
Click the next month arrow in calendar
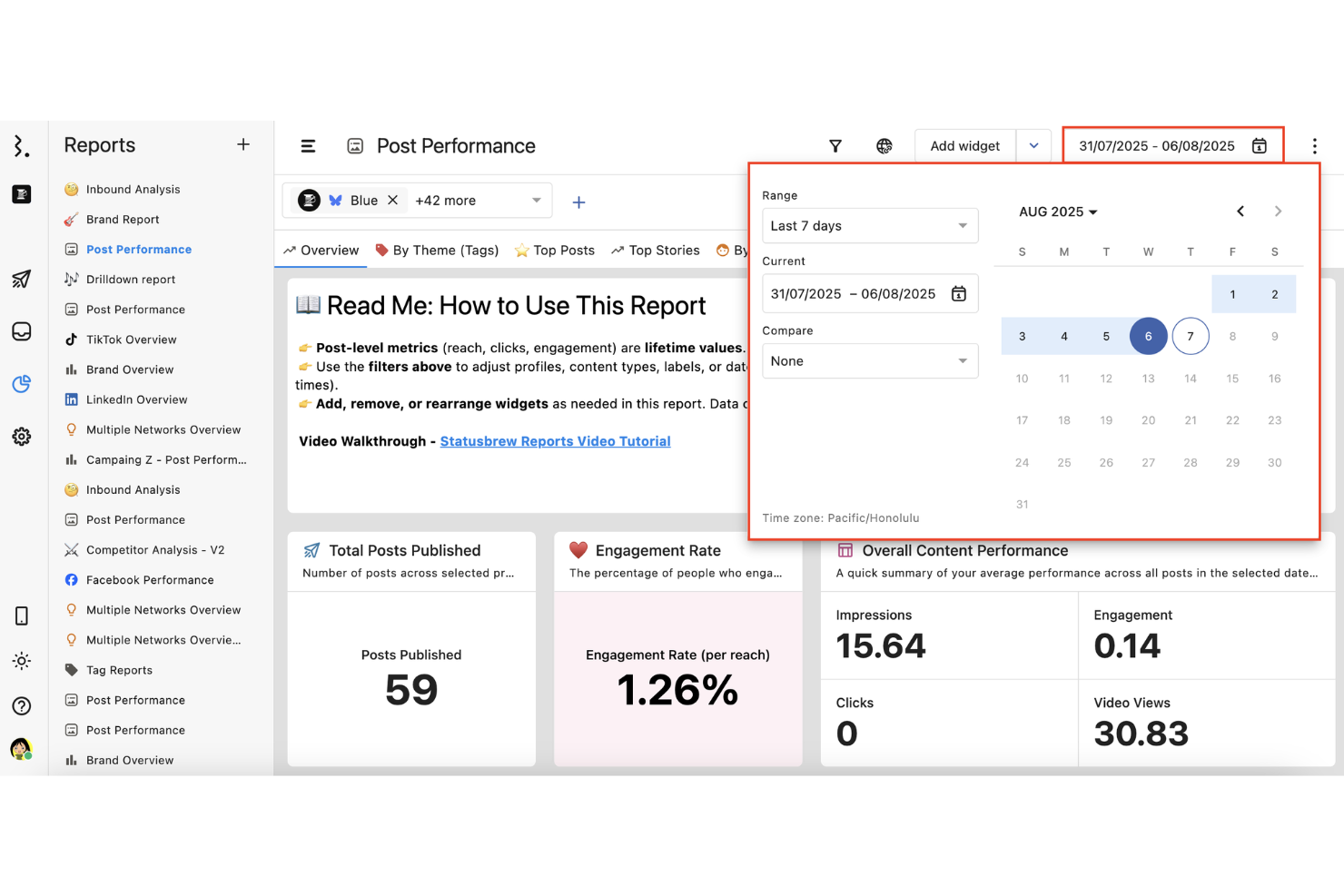pos(1278,212)
